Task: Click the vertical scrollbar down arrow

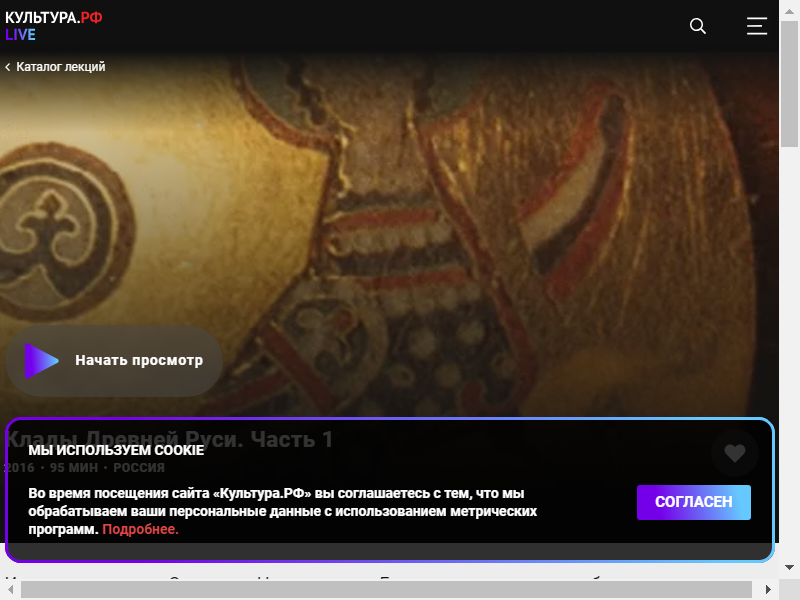Action: (789, 567)
